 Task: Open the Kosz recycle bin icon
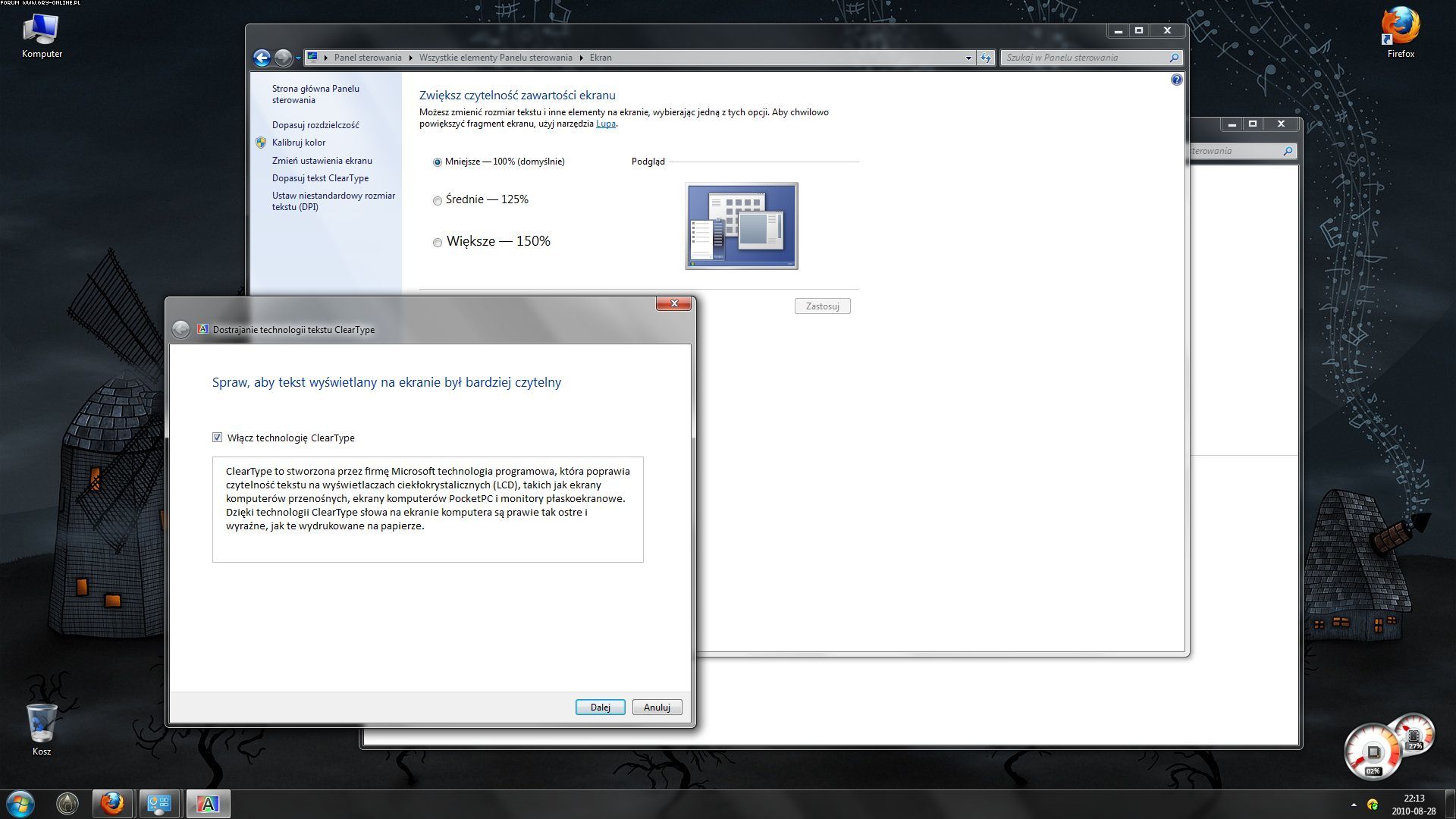point(42,730)
